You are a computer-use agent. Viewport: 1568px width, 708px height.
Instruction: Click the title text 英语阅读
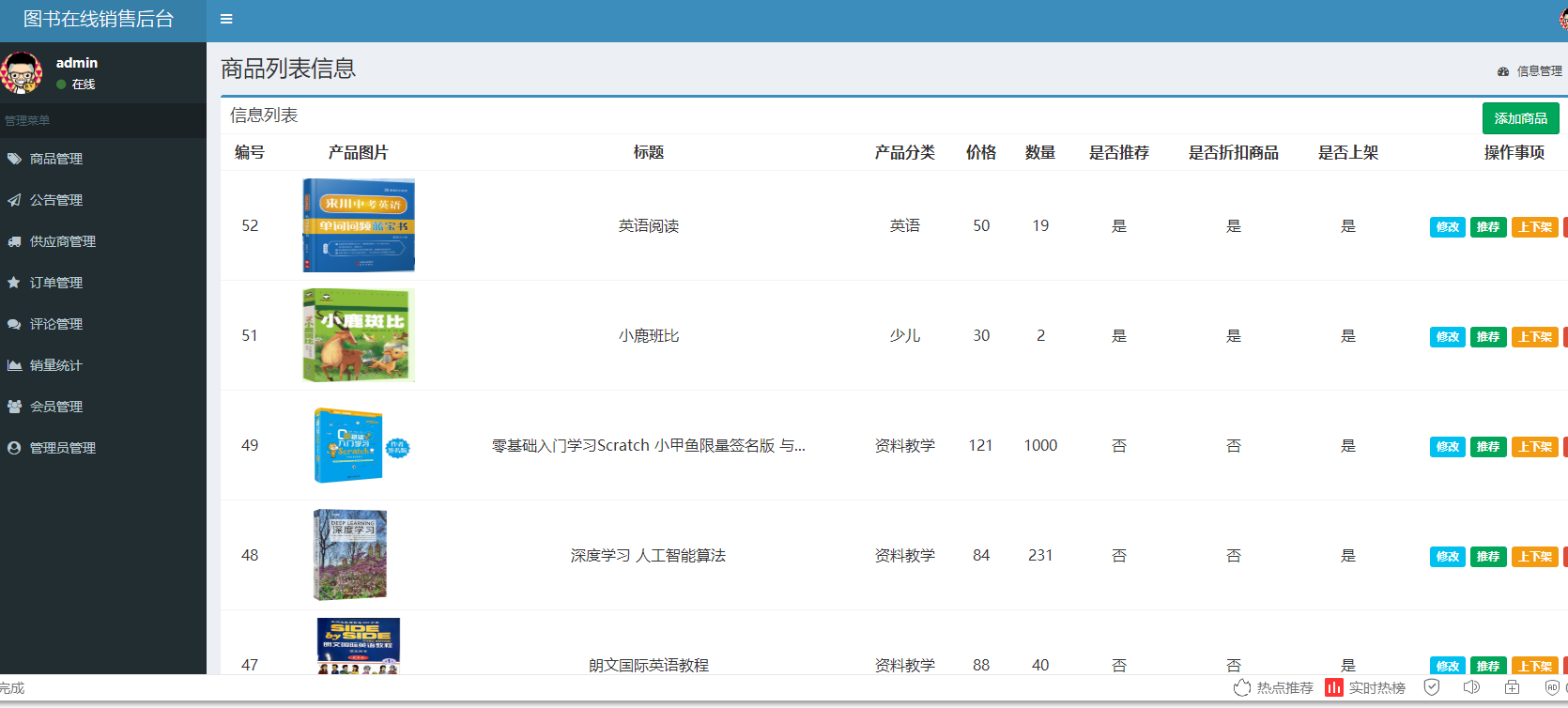649,226
